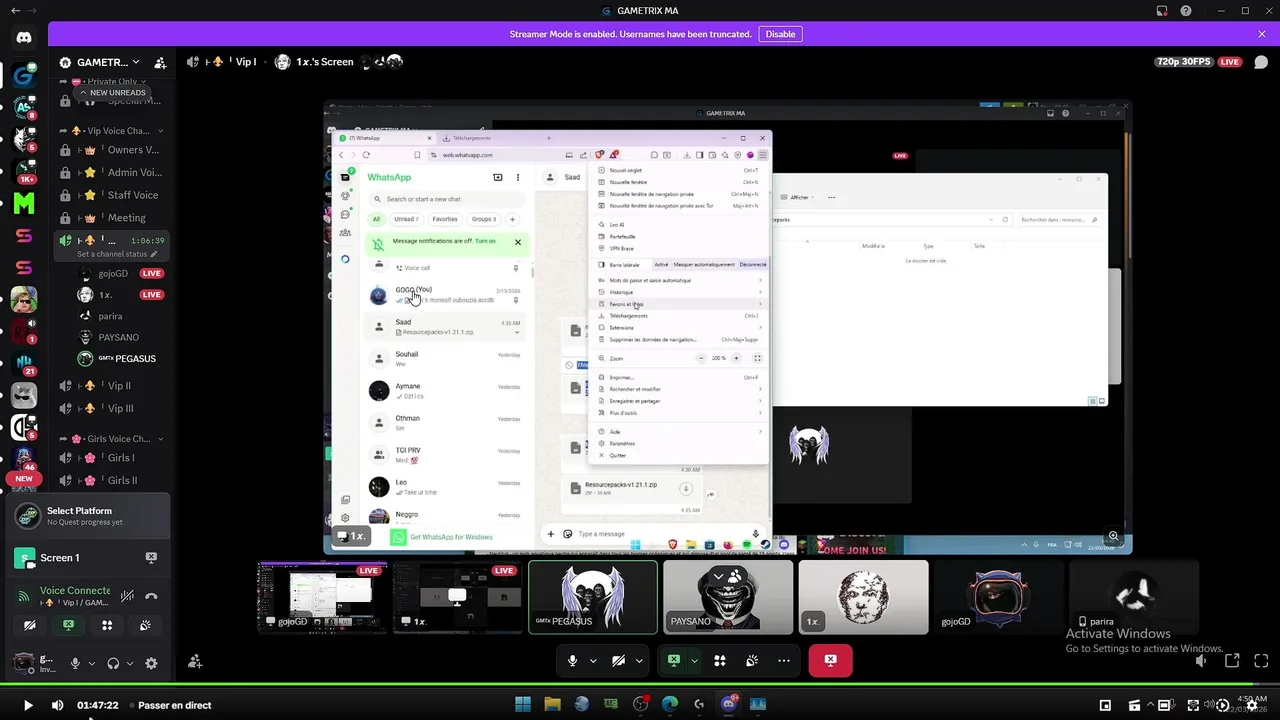Mute microphone in call control bar
The width and height of the screenshot is (1280, 720).
(573, 660)
